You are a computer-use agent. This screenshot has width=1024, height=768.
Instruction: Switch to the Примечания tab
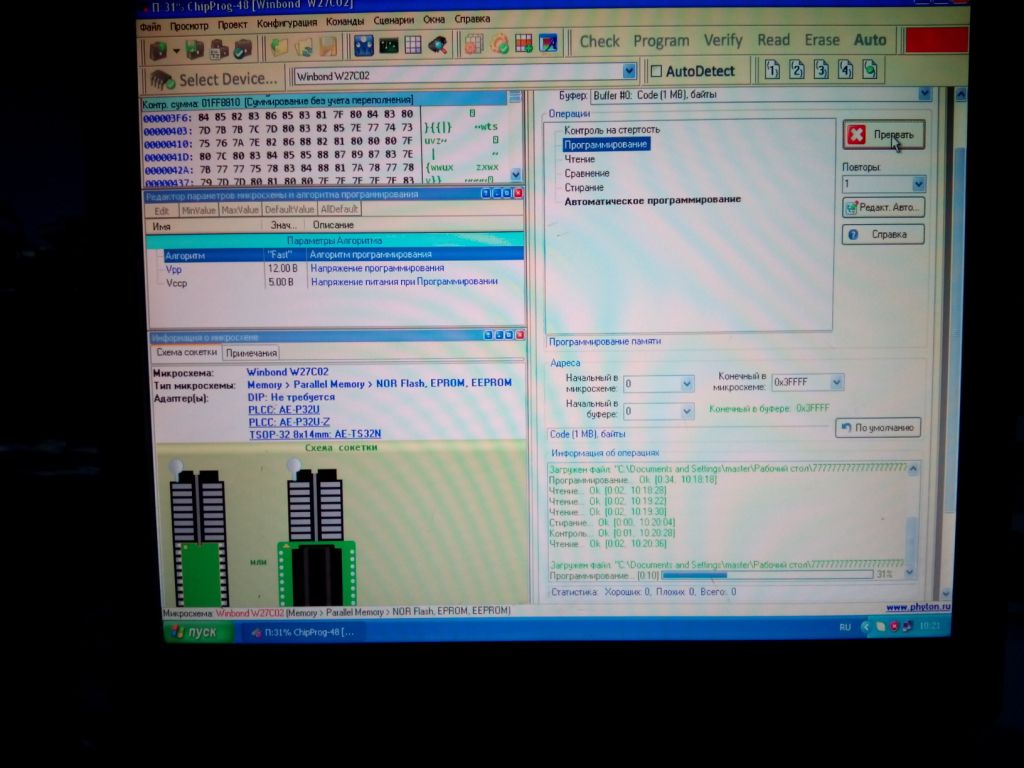251,353
